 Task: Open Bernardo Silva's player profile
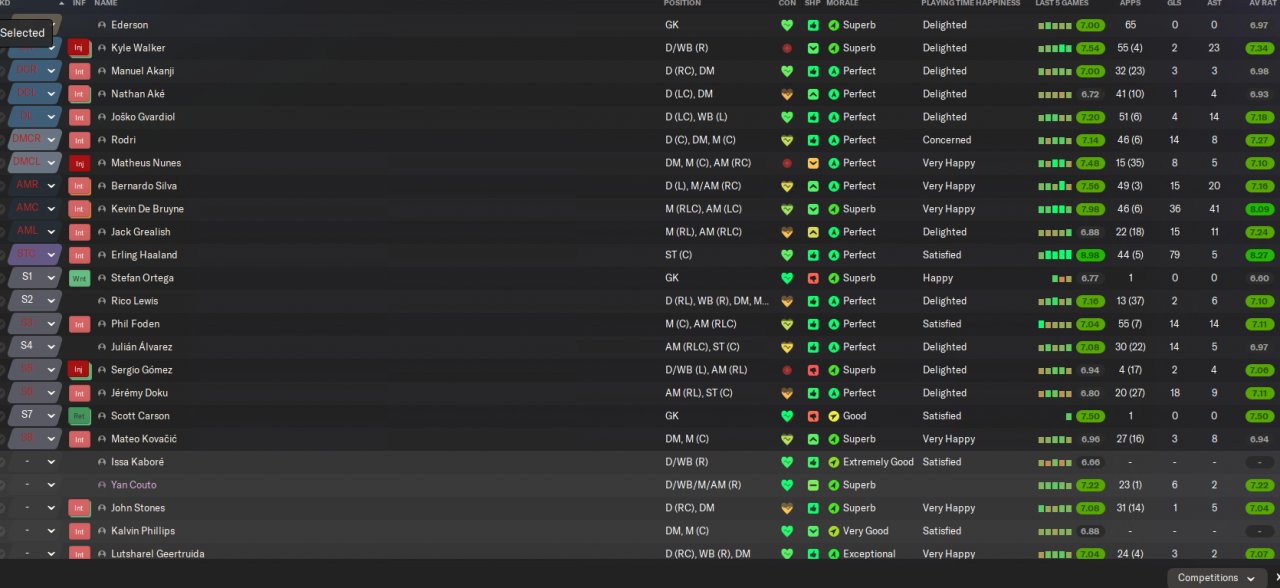tap(144, 186)
